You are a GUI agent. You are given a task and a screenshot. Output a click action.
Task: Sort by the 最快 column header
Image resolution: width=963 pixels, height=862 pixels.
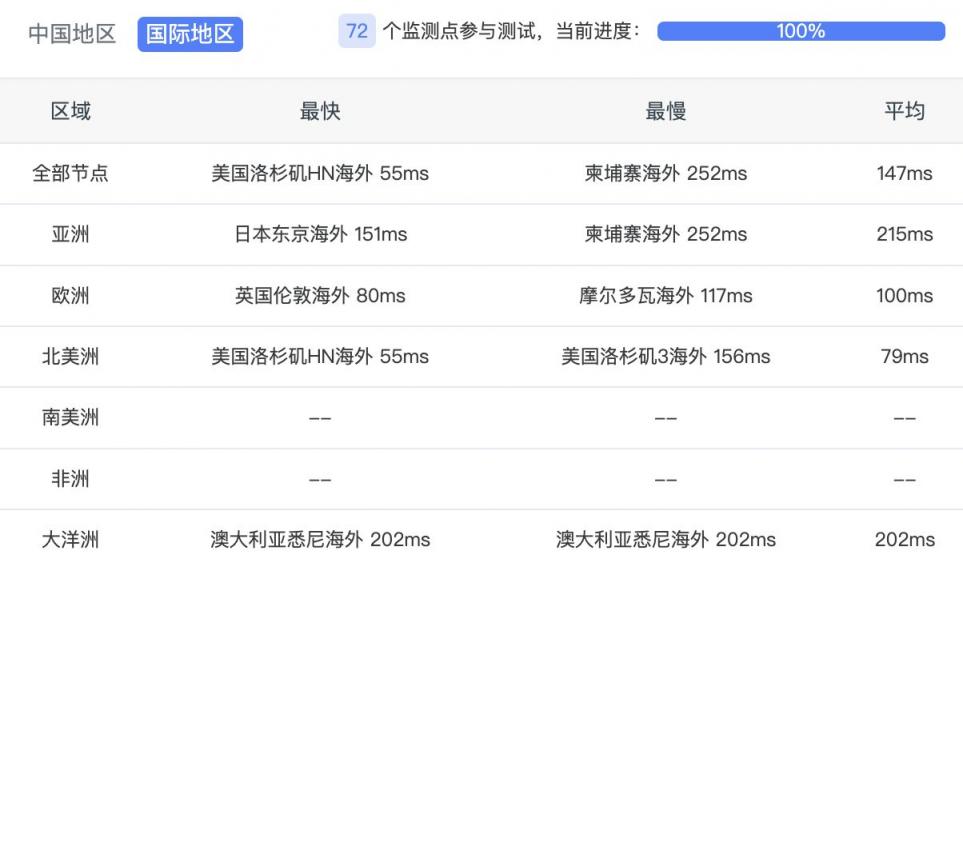320,111
